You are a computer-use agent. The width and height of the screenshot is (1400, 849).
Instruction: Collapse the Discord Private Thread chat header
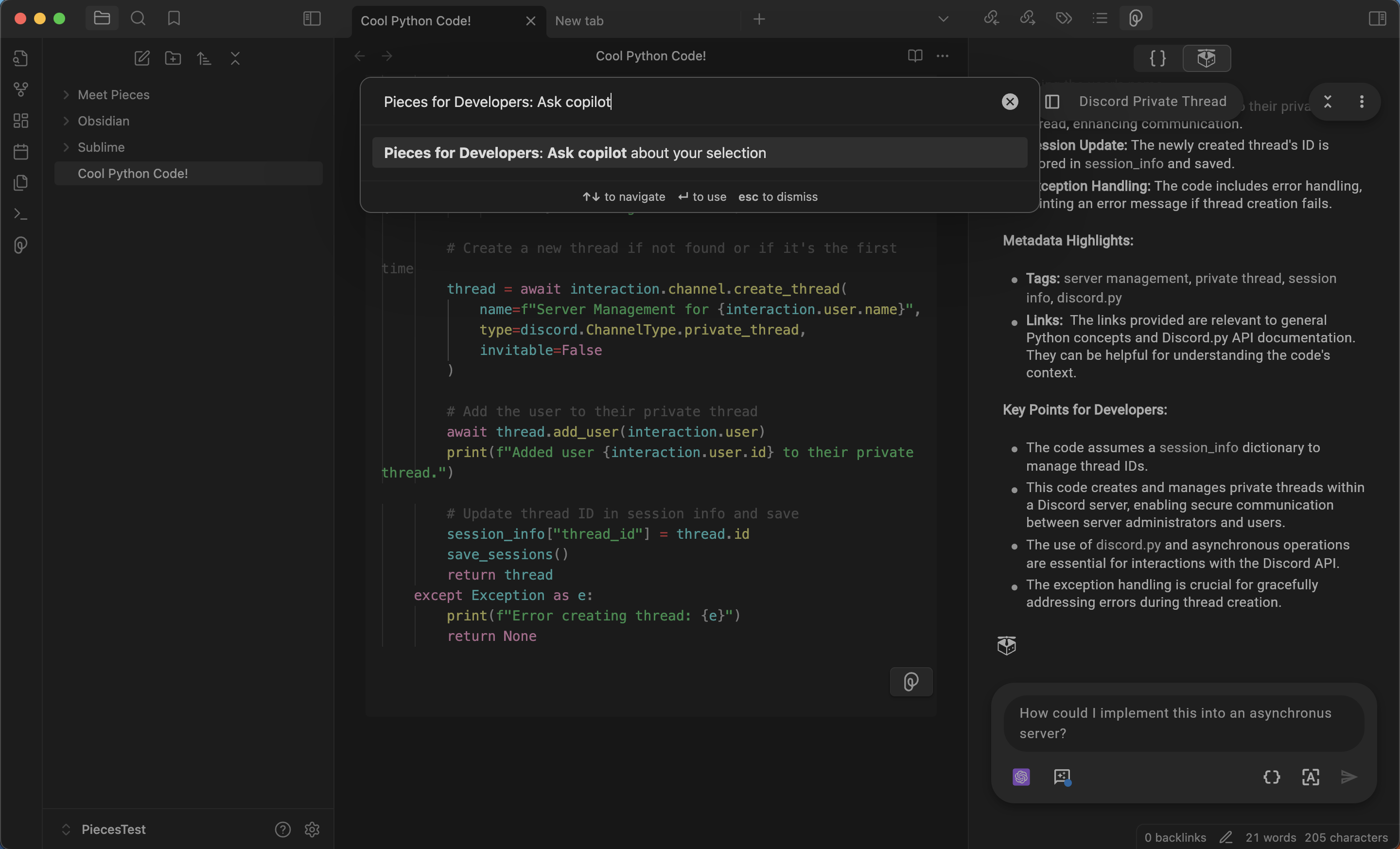point(1328,102)
